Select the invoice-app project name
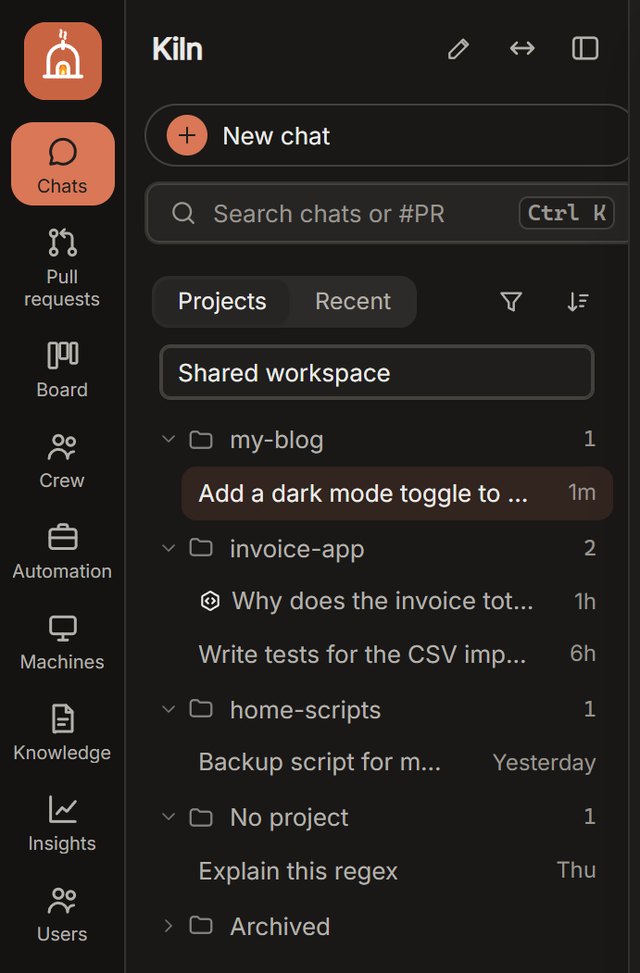Viewport: 640px width, 973px height. [x=297, y=549]
